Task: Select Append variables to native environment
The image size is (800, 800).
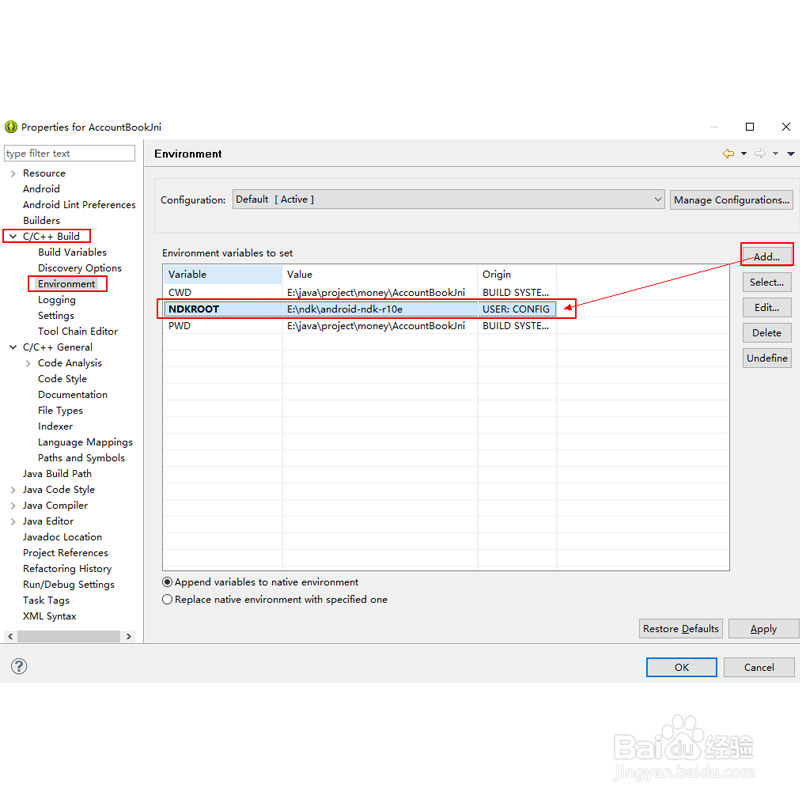Action: (x=167, y=582)
